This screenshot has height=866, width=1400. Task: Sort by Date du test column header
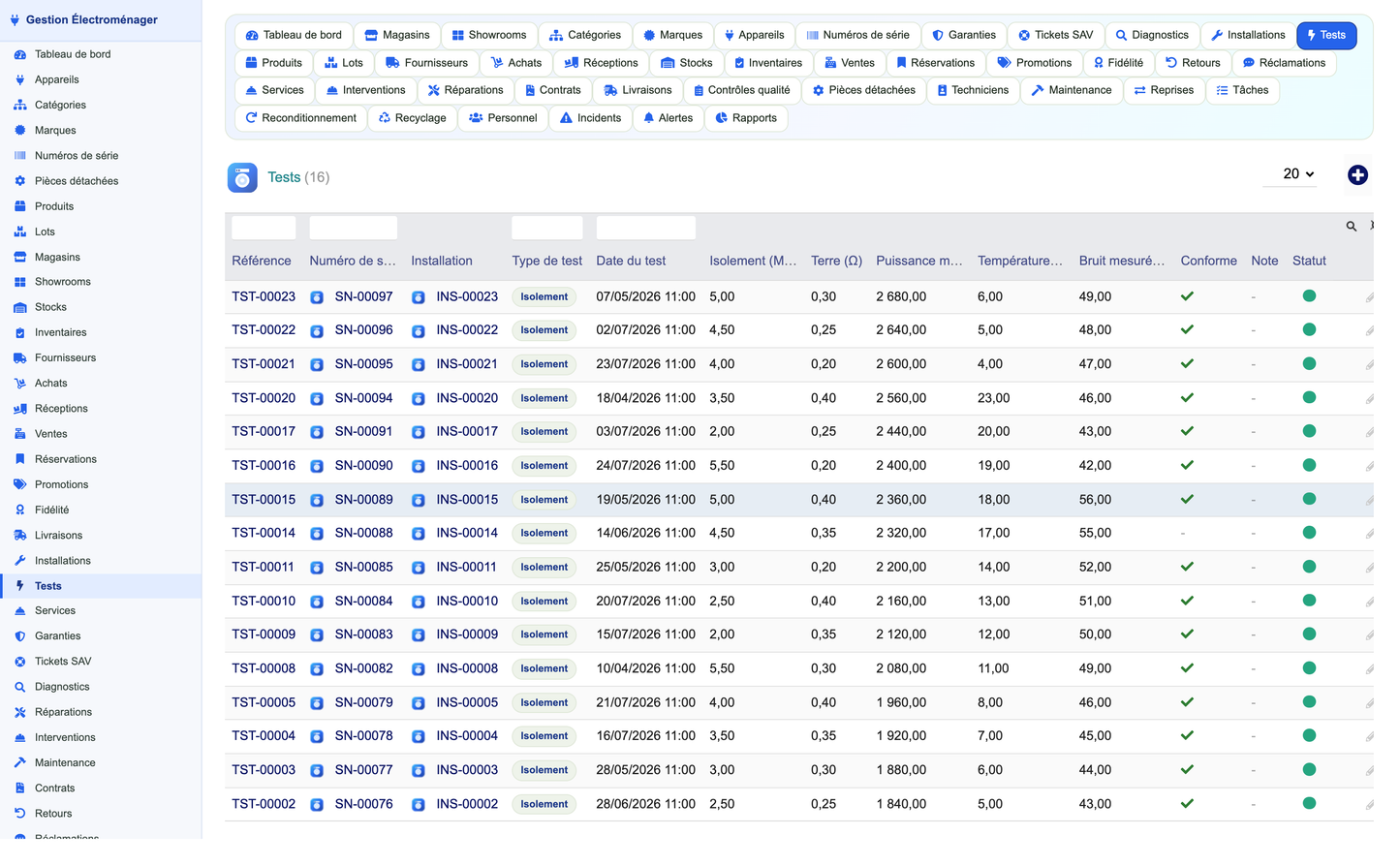631,261
